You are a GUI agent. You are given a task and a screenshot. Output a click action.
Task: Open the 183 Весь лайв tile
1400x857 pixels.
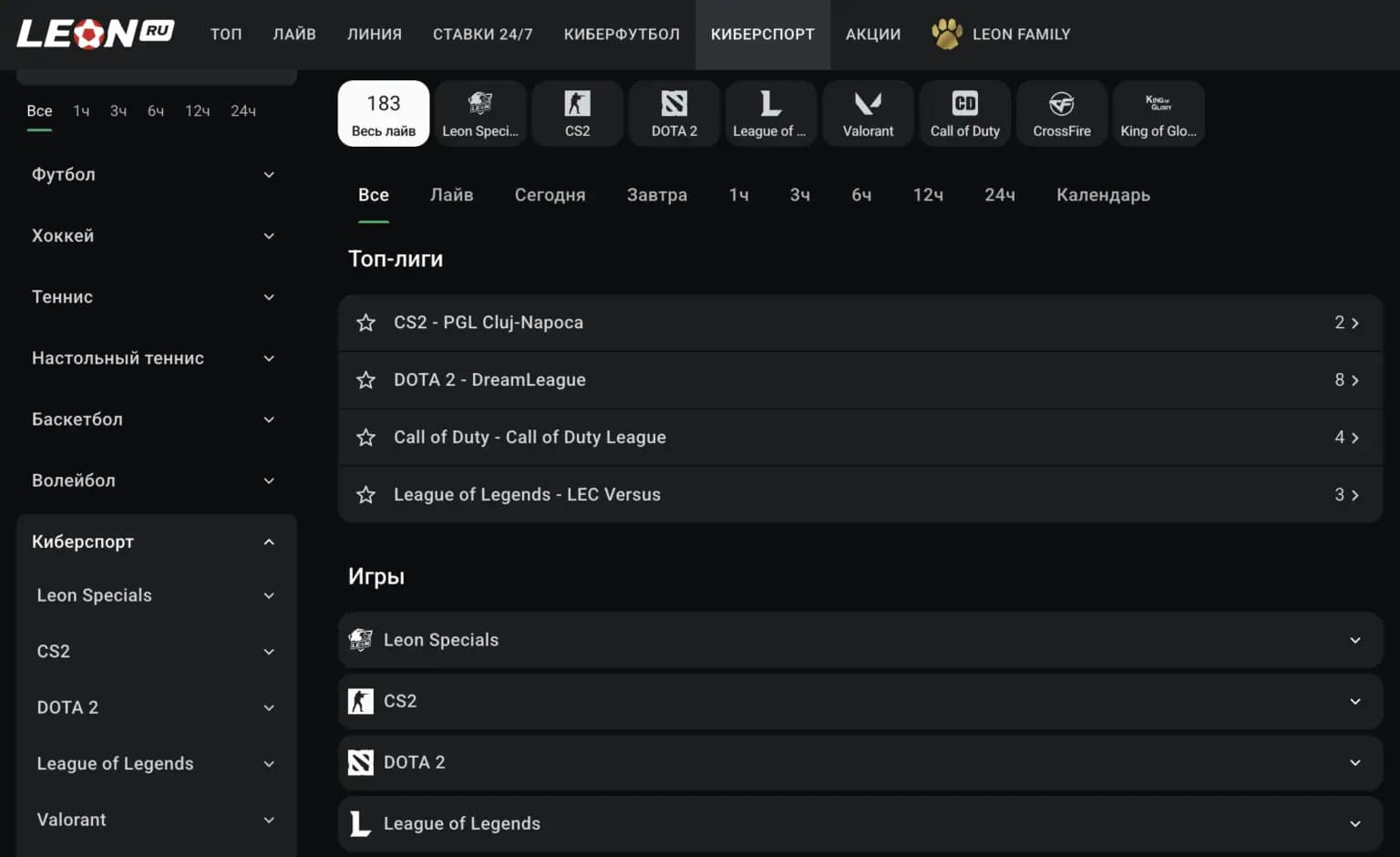coord(384,113)
